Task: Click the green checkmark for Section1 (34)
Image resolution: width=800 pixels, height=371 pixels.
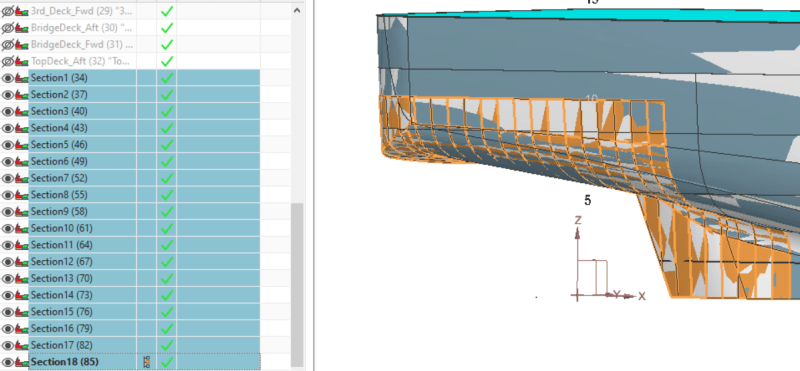Action: (167, 78)
